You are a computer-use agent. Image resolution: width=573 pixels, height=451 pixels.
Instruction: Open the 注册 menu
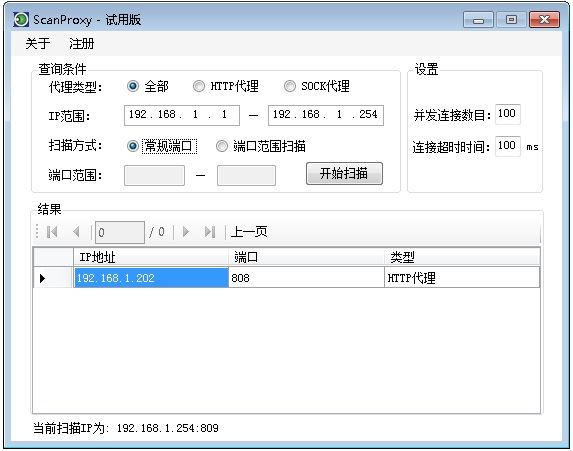81,43
